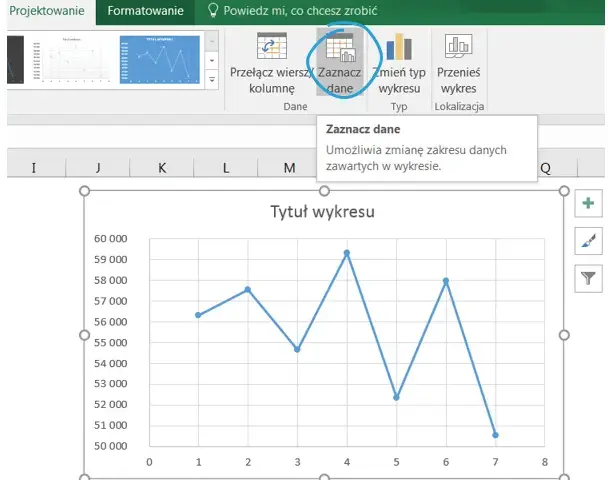Click the Typ group label
The width and height of the screenshot is (608, 480).
pyautogui.click(x=399, y=107)
